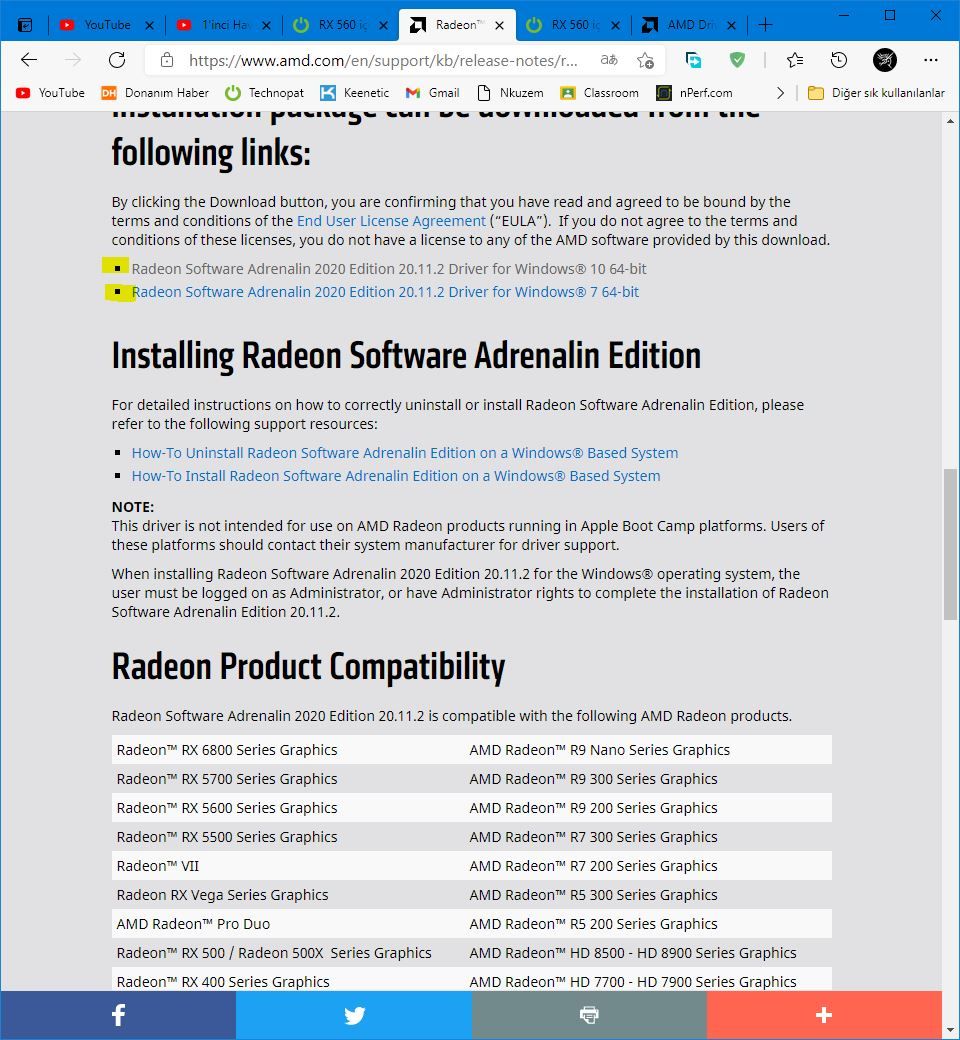
Task: Open Diğer sık kullanılanlar folder
Action: click(876, 93)
